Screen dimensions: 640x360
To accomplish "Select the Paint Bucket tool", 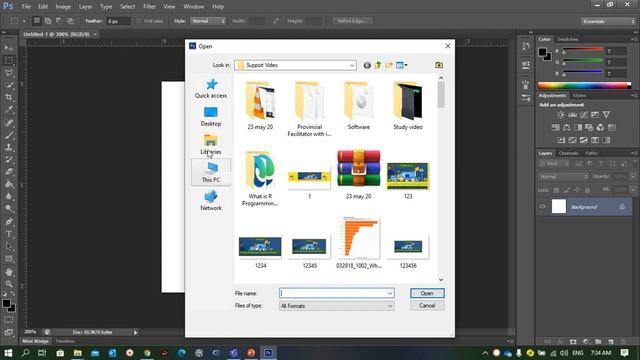I will point(9,184).
